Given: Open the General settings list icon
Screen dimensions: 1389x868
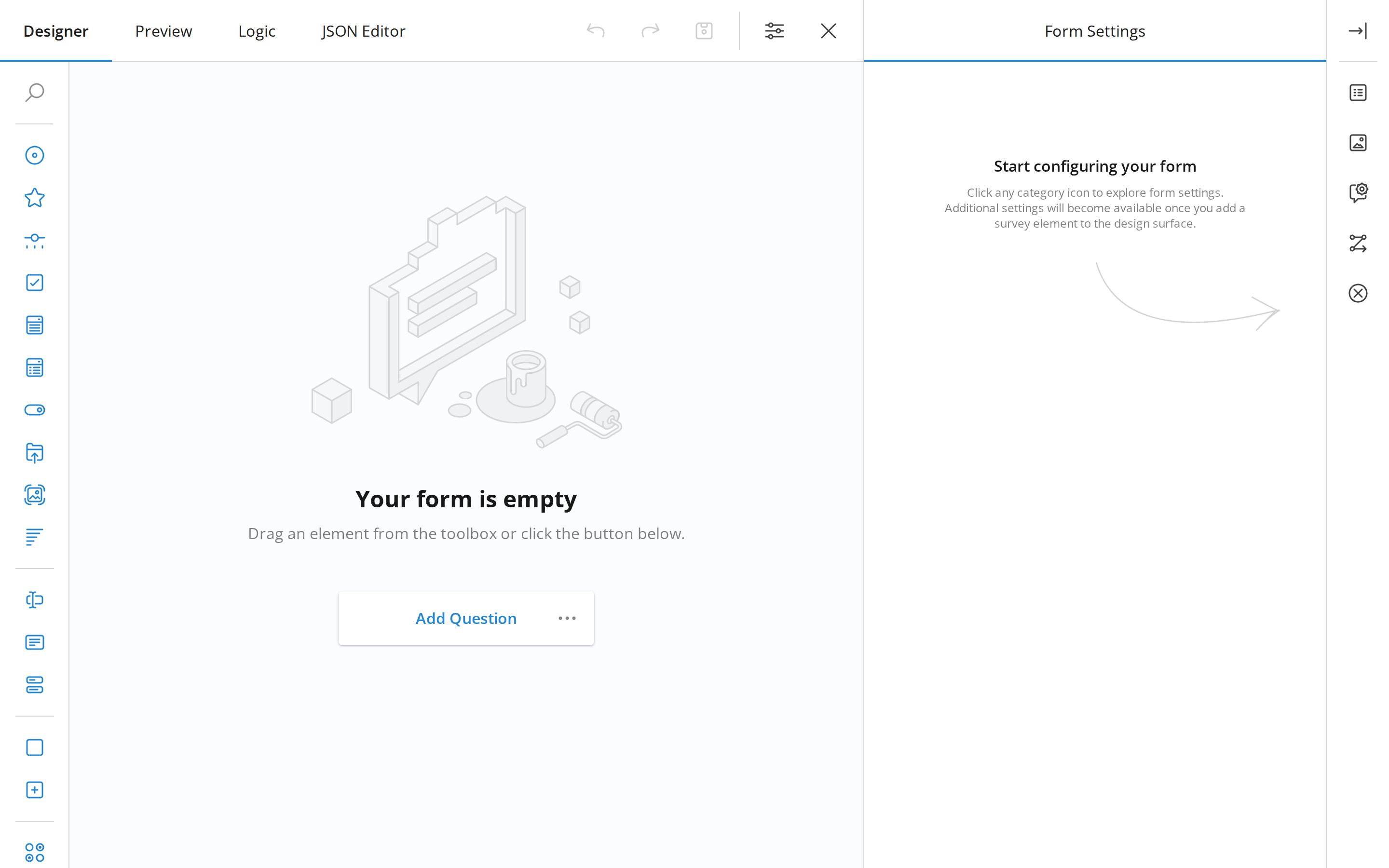Looking at the screenshot, I should [x=1358, y=93].
